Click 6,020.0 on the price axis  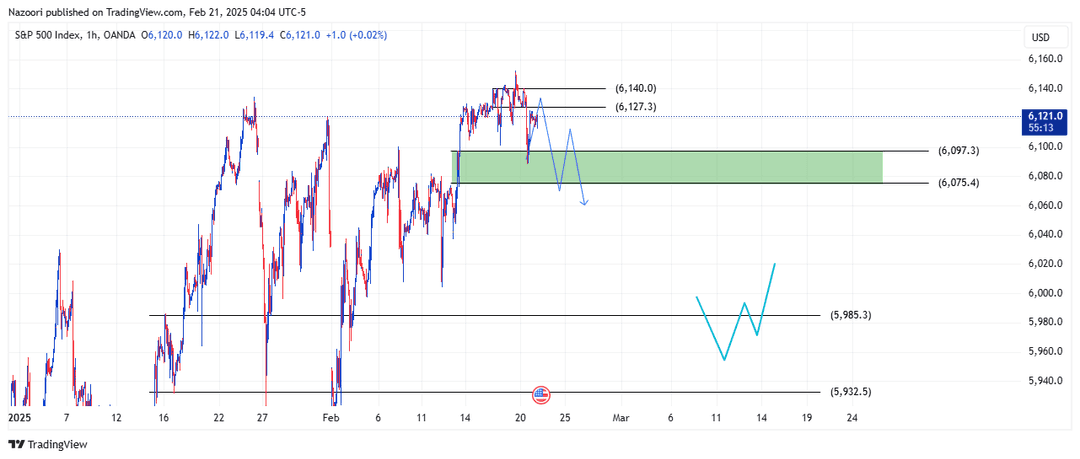[1045, 264]
